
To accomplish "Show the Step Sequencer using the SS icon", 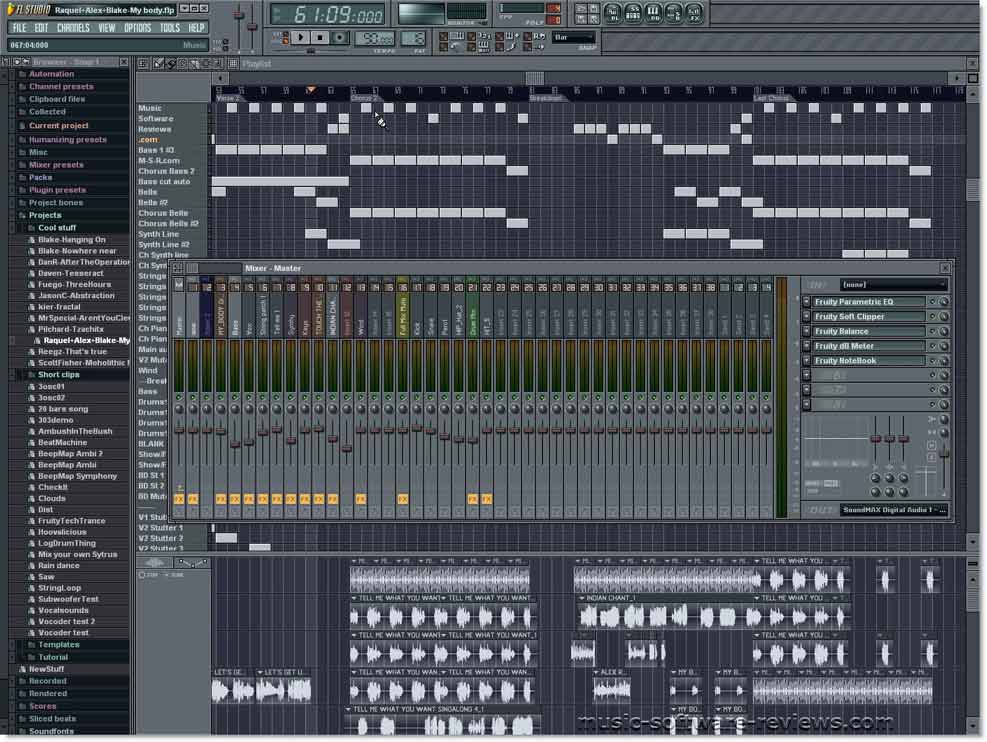I will [x=633, y=12].
